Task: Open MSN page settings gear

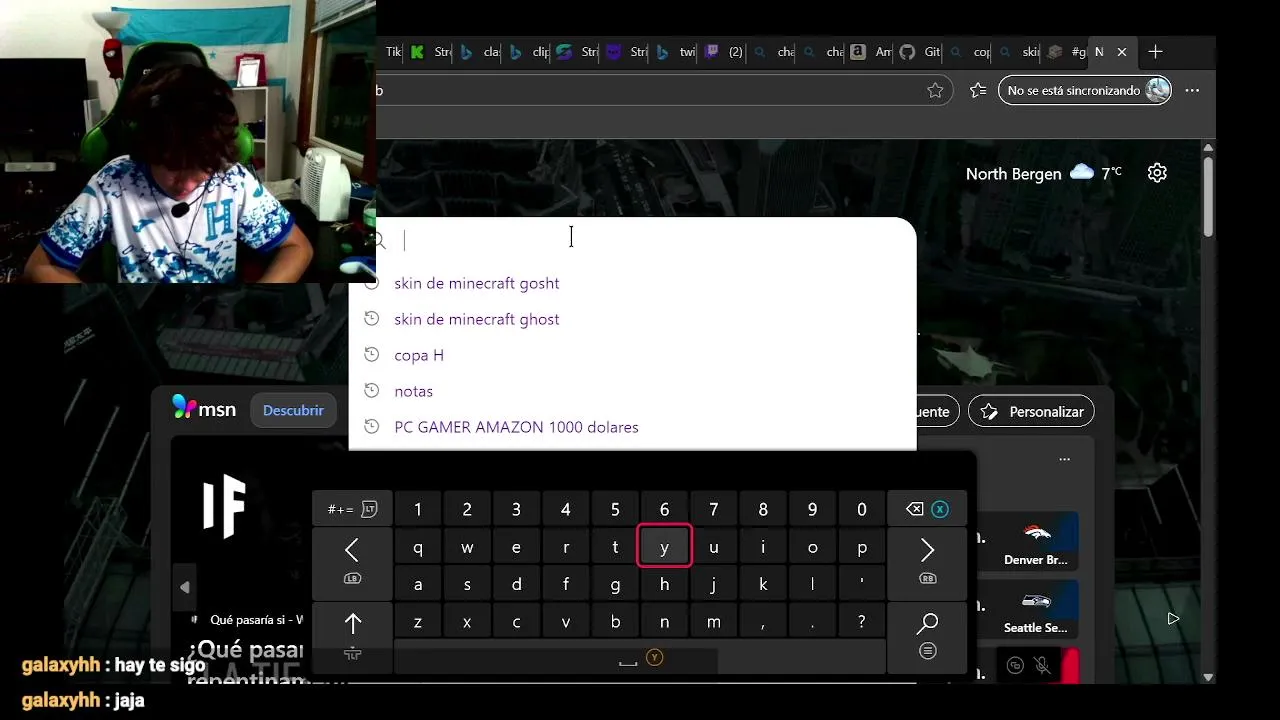Action: 1157,173
